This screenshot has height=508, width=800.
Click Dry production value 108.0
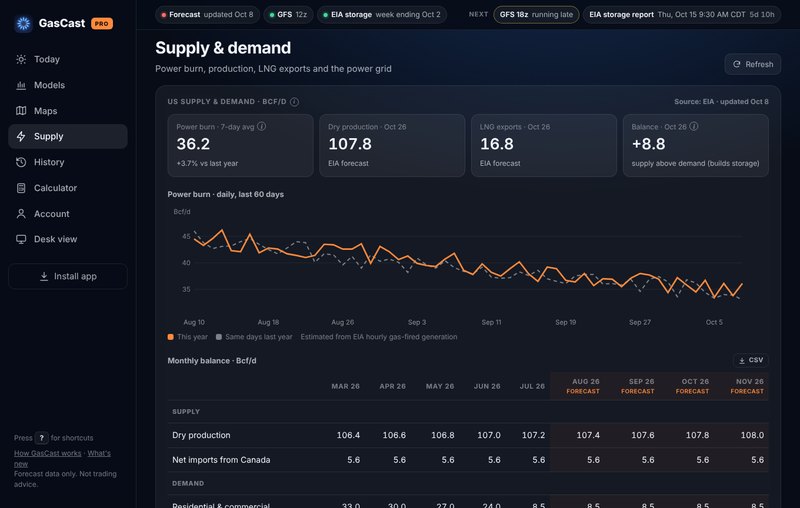(x=752, y=435)
